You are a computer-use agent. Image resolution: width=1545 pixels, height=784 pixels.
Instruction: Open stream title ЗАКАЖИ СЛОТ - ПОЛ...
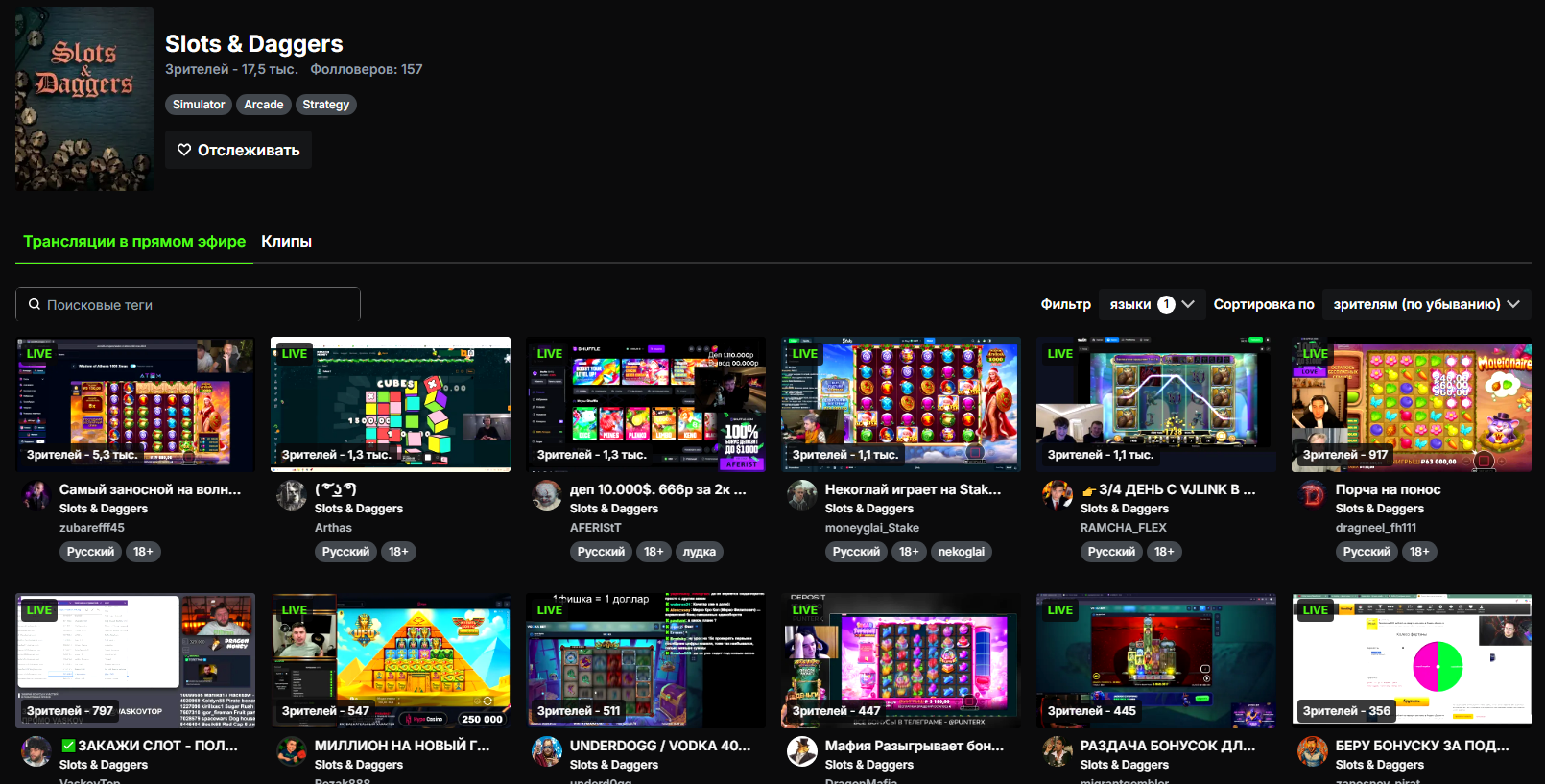pyautogui.click(x=149, y=746)
